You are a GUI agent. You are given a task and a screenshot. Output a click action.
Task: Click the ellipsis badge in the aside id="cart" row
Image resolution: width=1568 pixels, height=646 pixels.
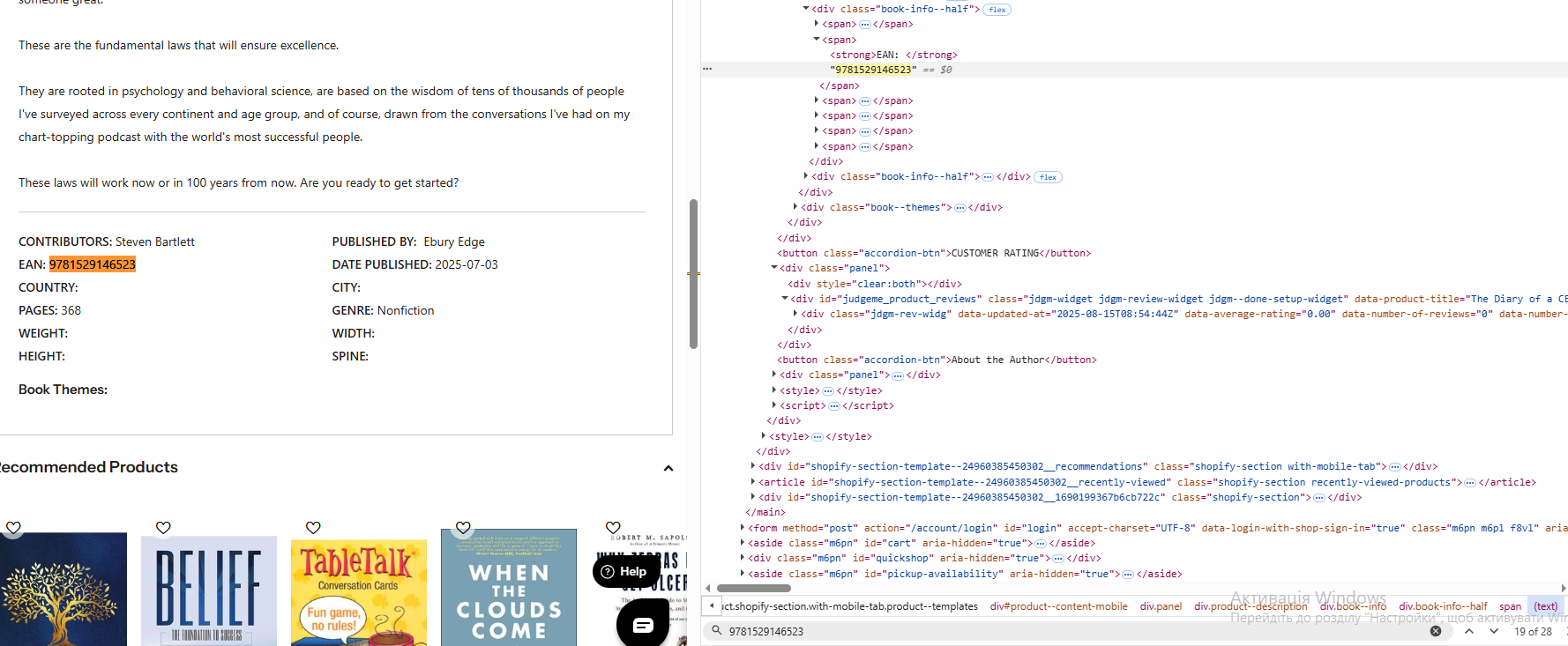1041,544
